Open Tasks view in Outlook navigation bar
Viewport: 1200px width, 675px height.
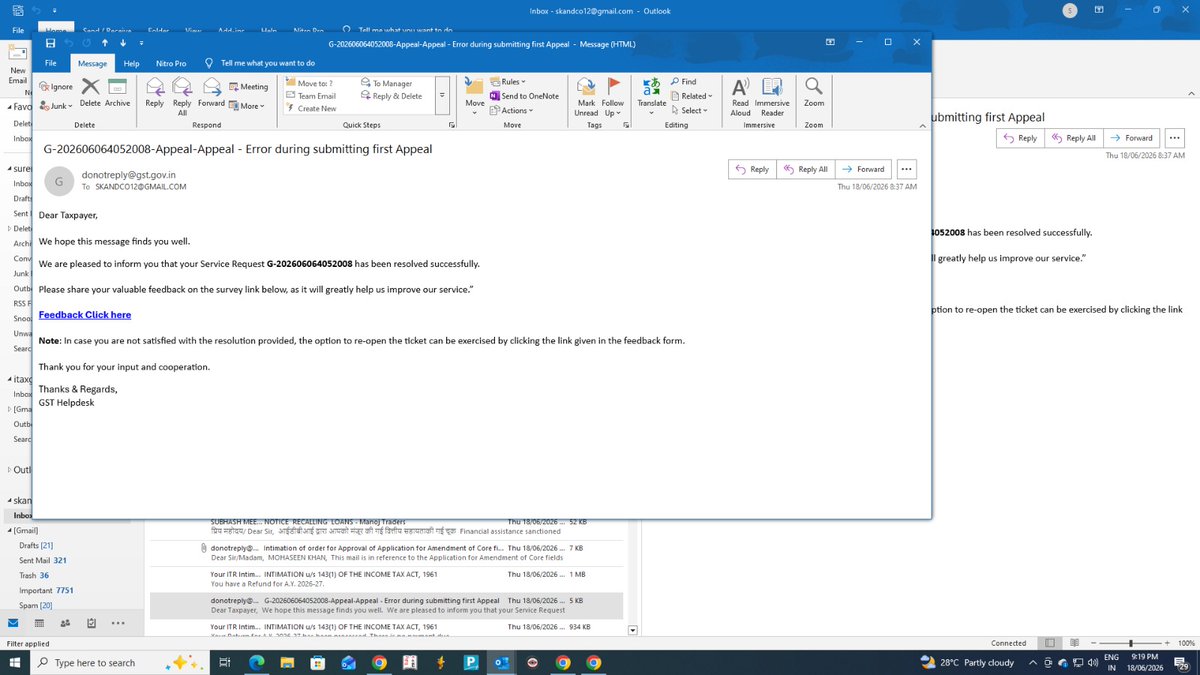tap(91, 623)
